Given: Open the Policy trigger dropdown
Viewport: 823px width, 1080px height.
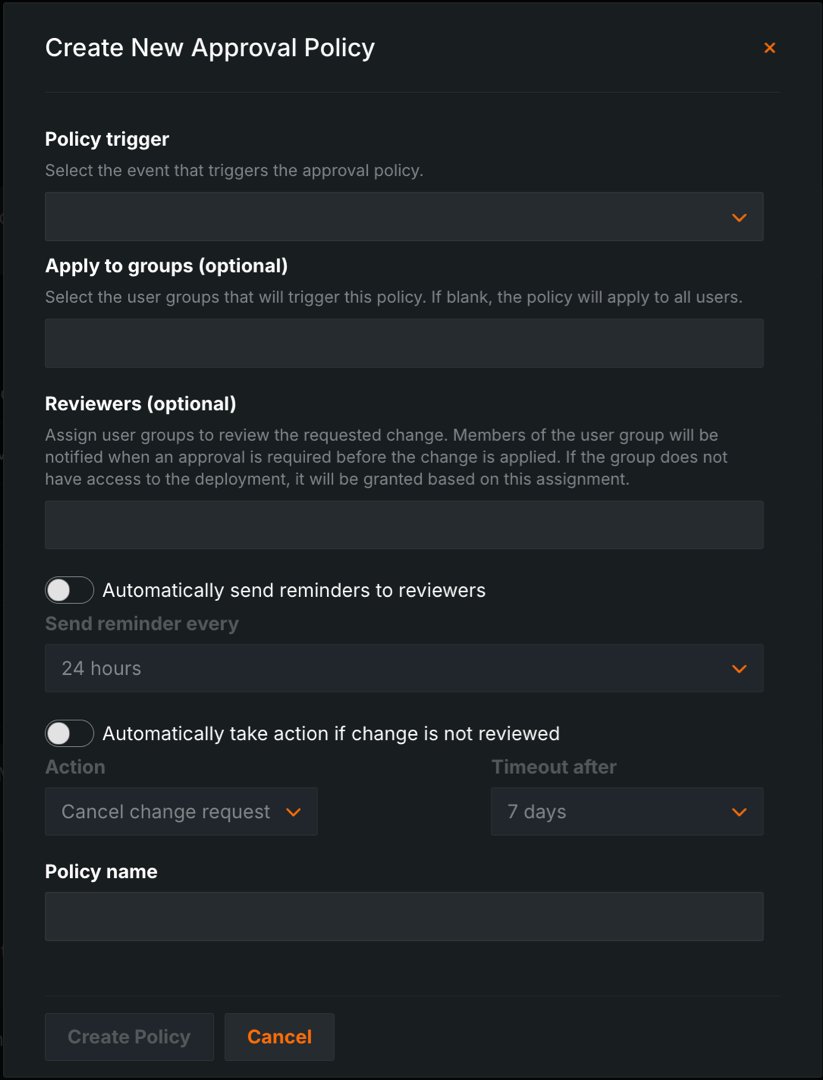Looking at the screenshot, I should tap(403, 217).
